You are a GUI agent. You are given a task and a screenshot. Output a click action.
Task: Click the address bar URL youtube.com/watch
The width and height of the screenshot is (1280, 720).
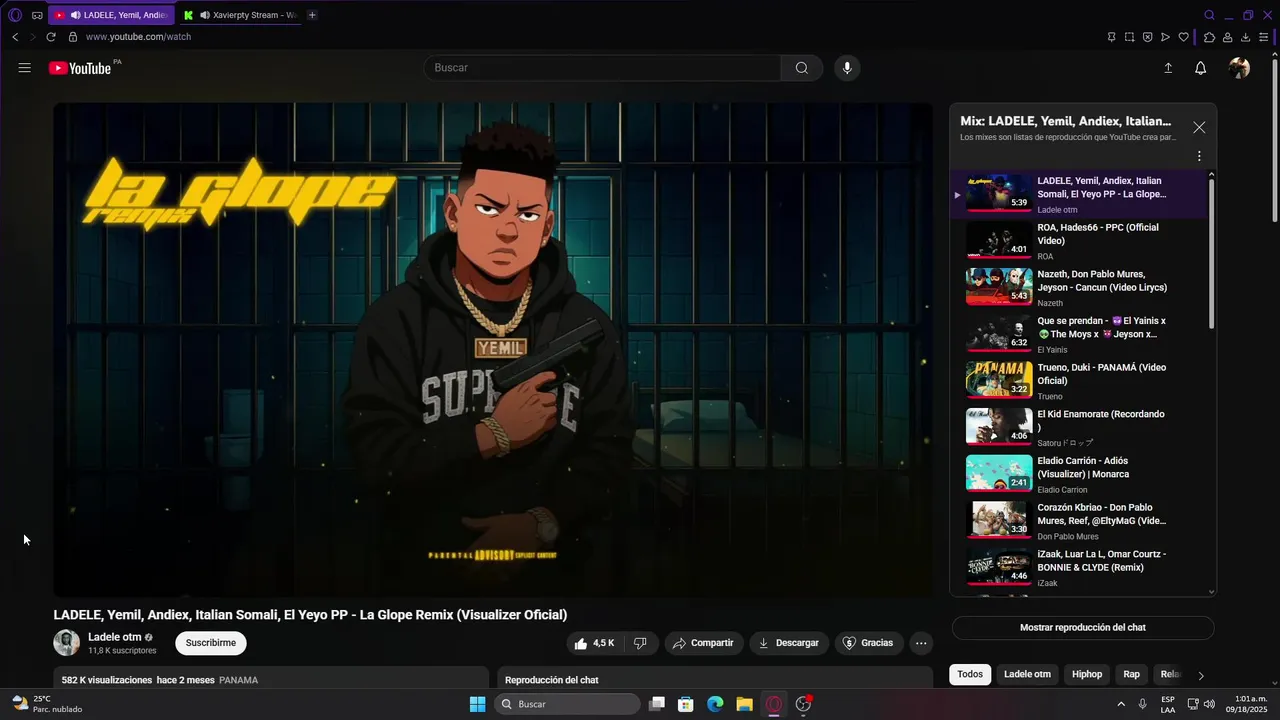138,37
